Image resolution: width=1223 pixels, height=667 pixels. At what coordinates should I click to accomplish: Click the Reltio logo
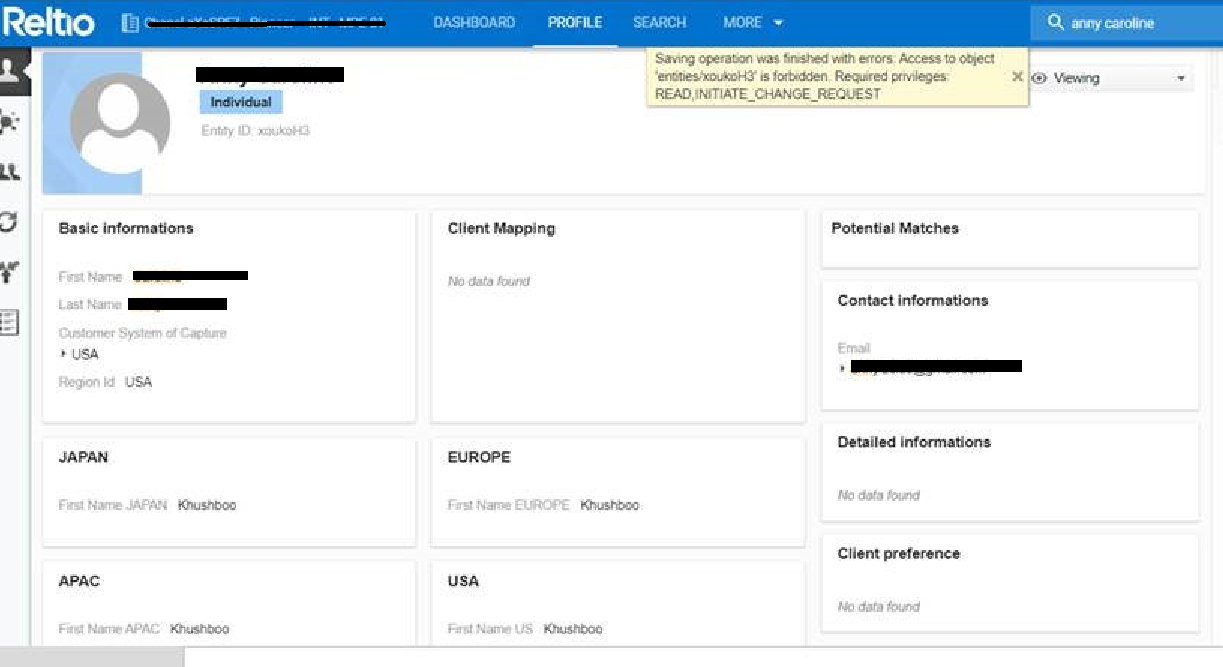(x=50, y=22)
